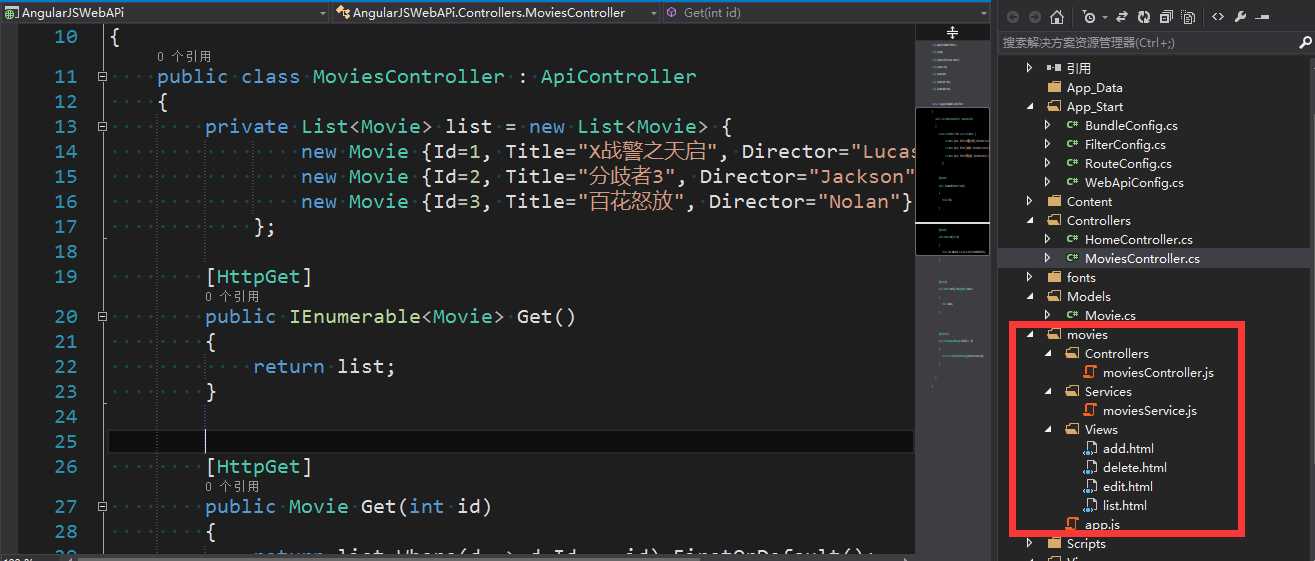Click the movies folder icon

[x=1055, y=334]
